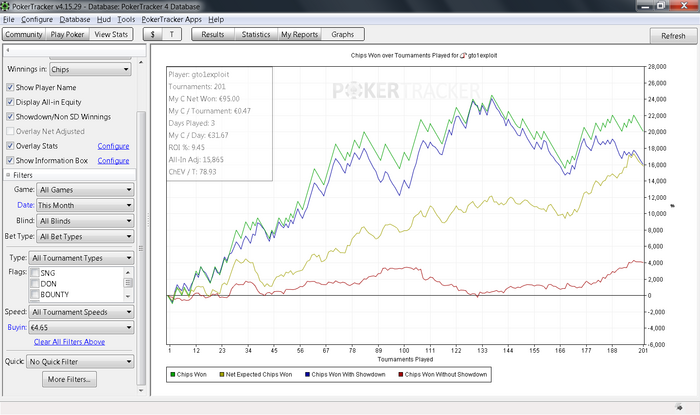Open the Buyin €4.65 dropdown

pyautogui.click(x=81, y=328)
